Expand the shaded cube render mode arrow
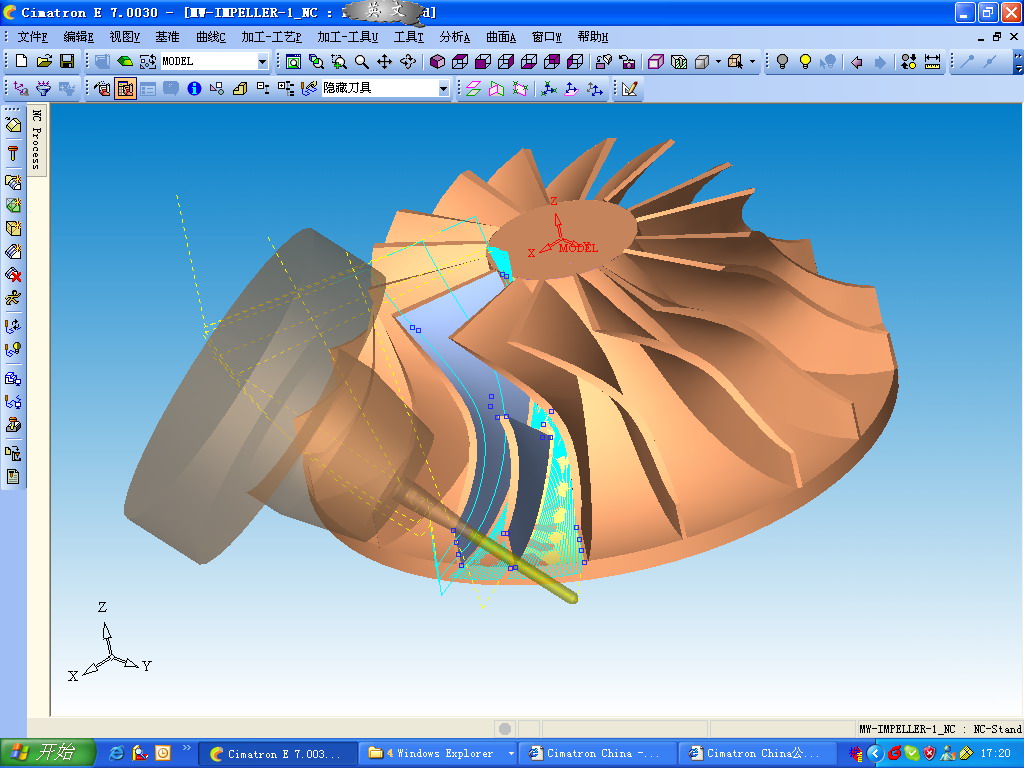The height and width of the screenshot is (768, 1024). [718, 62]
